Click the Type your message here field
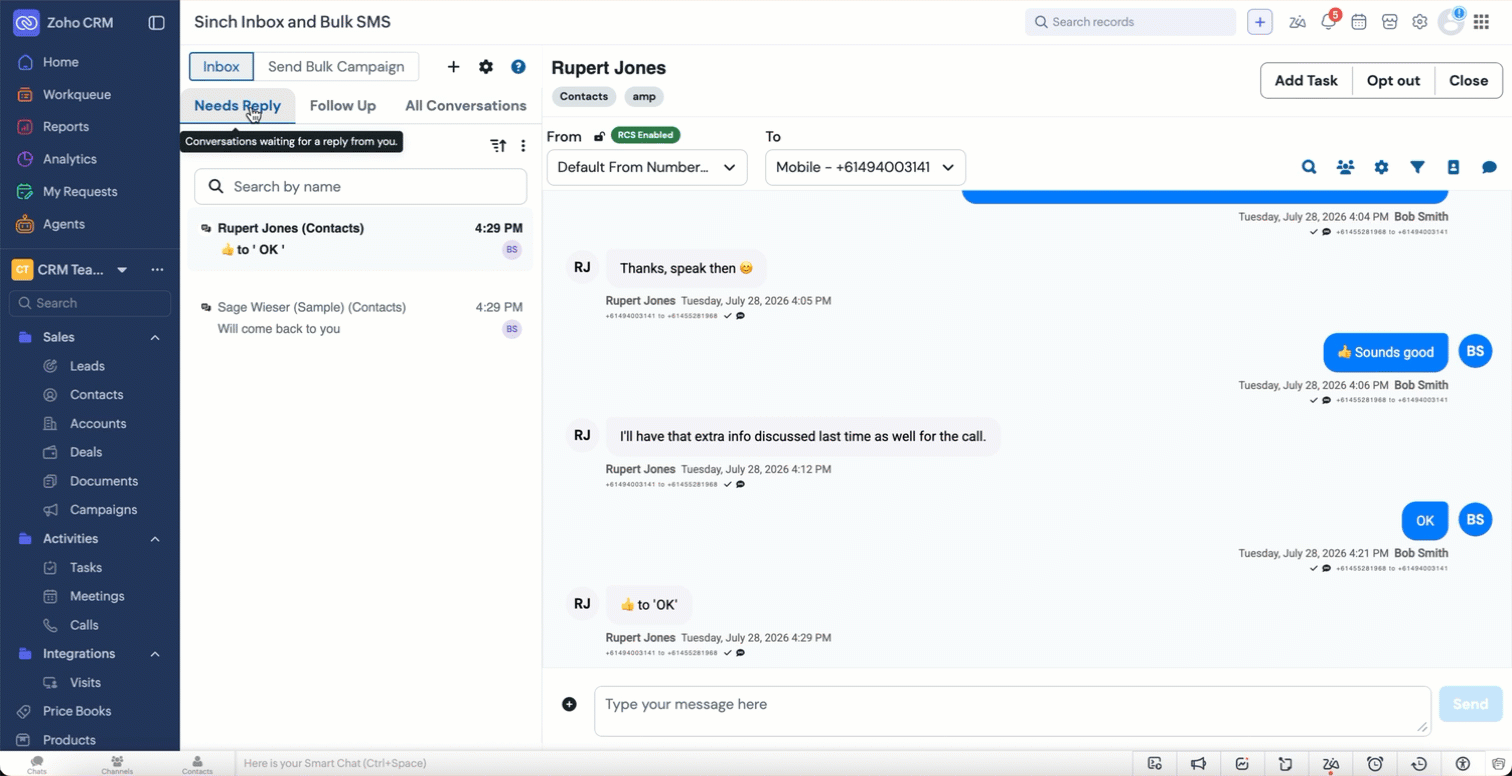The image size is (1512, 776). click(1012, 711)
